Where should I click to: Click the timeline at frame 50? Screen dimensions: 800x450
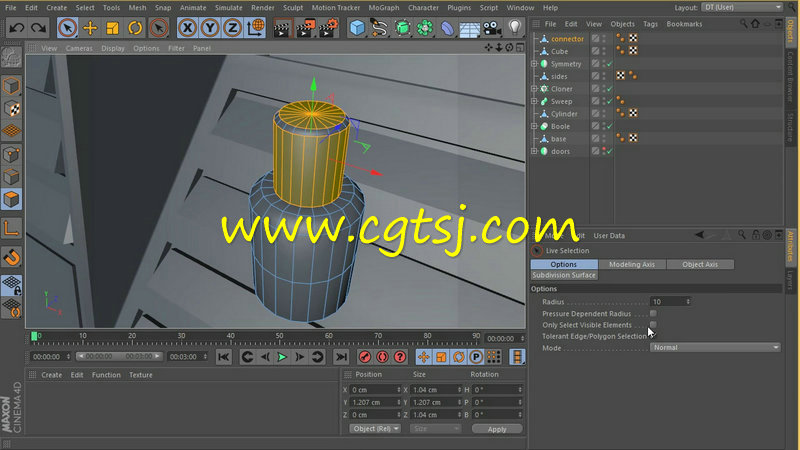tap(279, 337)
